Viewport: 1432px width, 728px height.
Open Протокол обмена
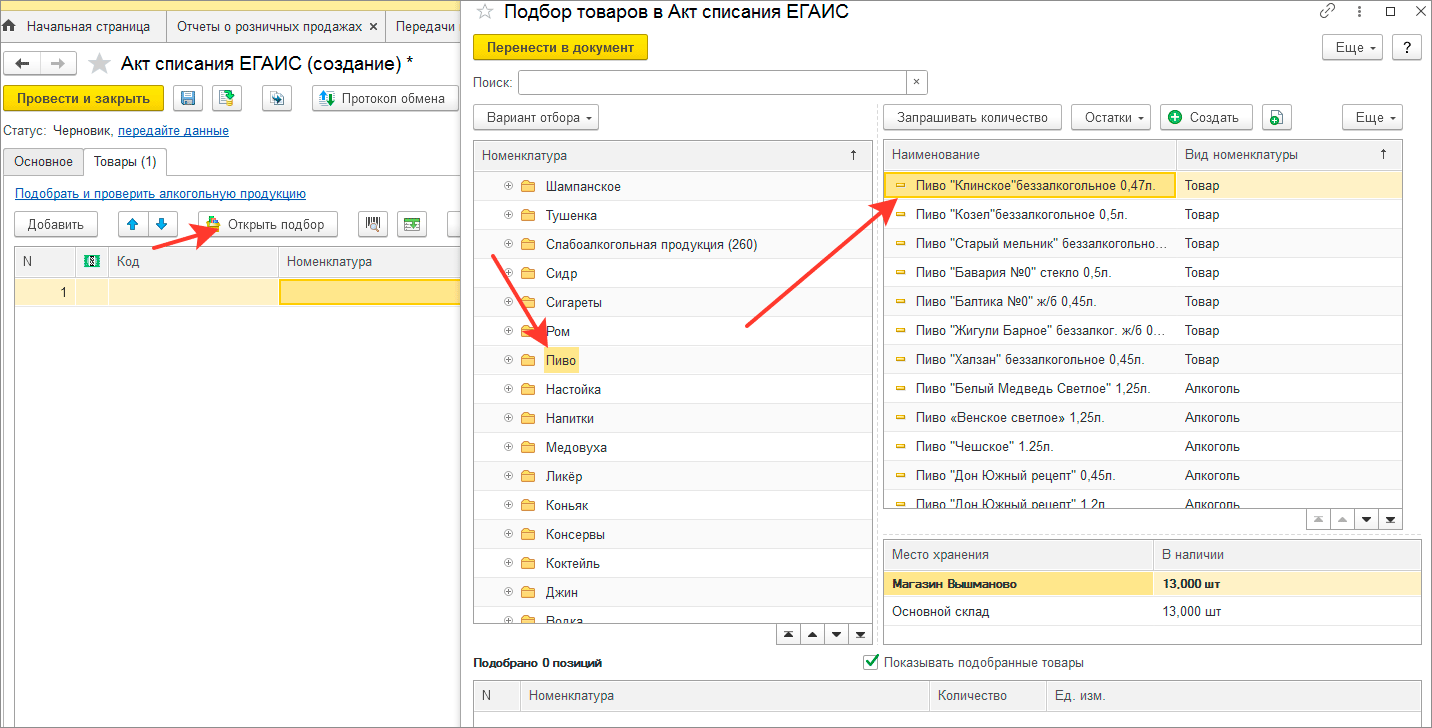tap(385, 98)
